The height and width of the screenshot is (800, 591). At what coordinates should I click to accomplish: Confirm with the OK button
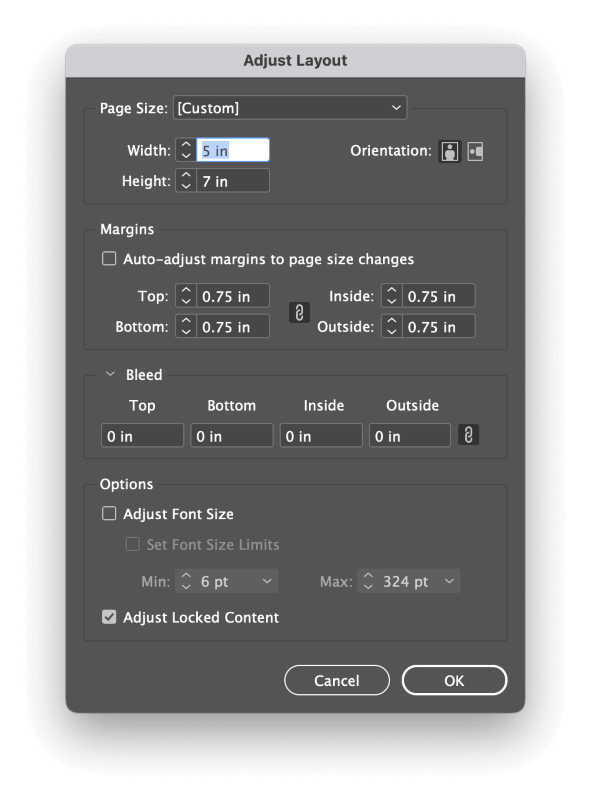pos(454,680)
